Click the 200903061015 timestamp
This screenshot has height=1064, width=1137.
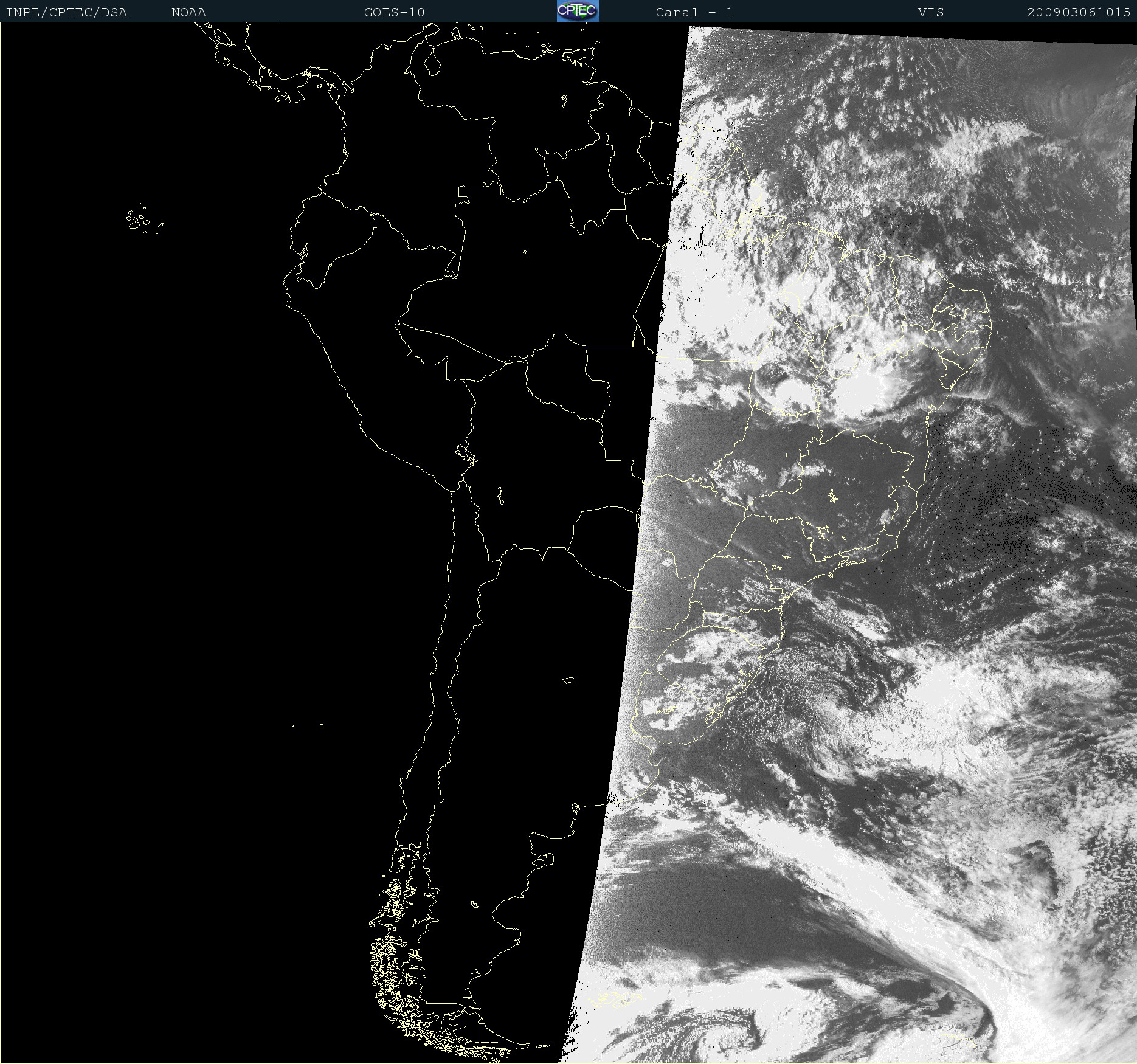click(x=1079, y=12)
